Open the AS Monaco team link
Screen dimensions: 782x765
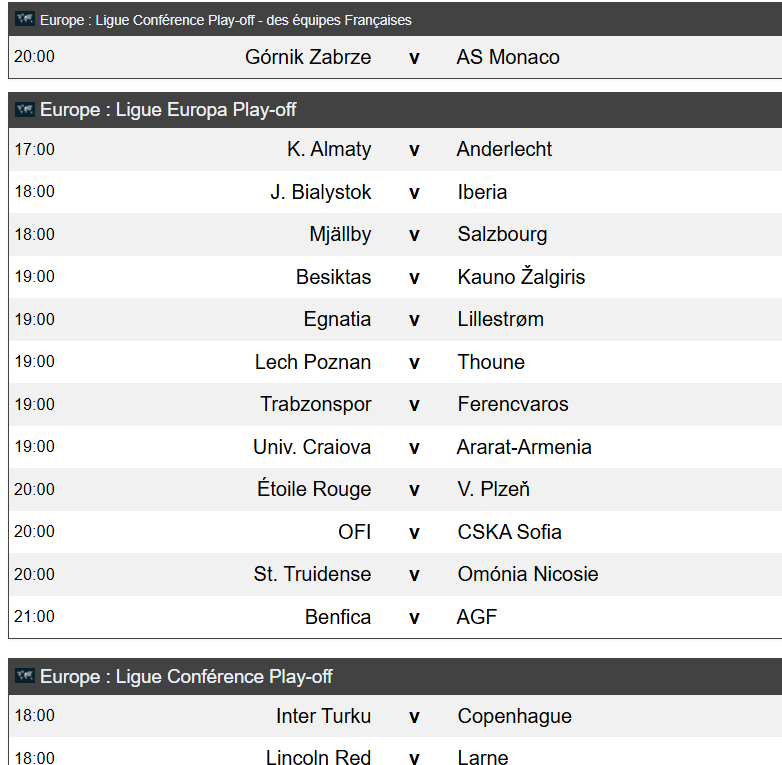coord(508,57)
